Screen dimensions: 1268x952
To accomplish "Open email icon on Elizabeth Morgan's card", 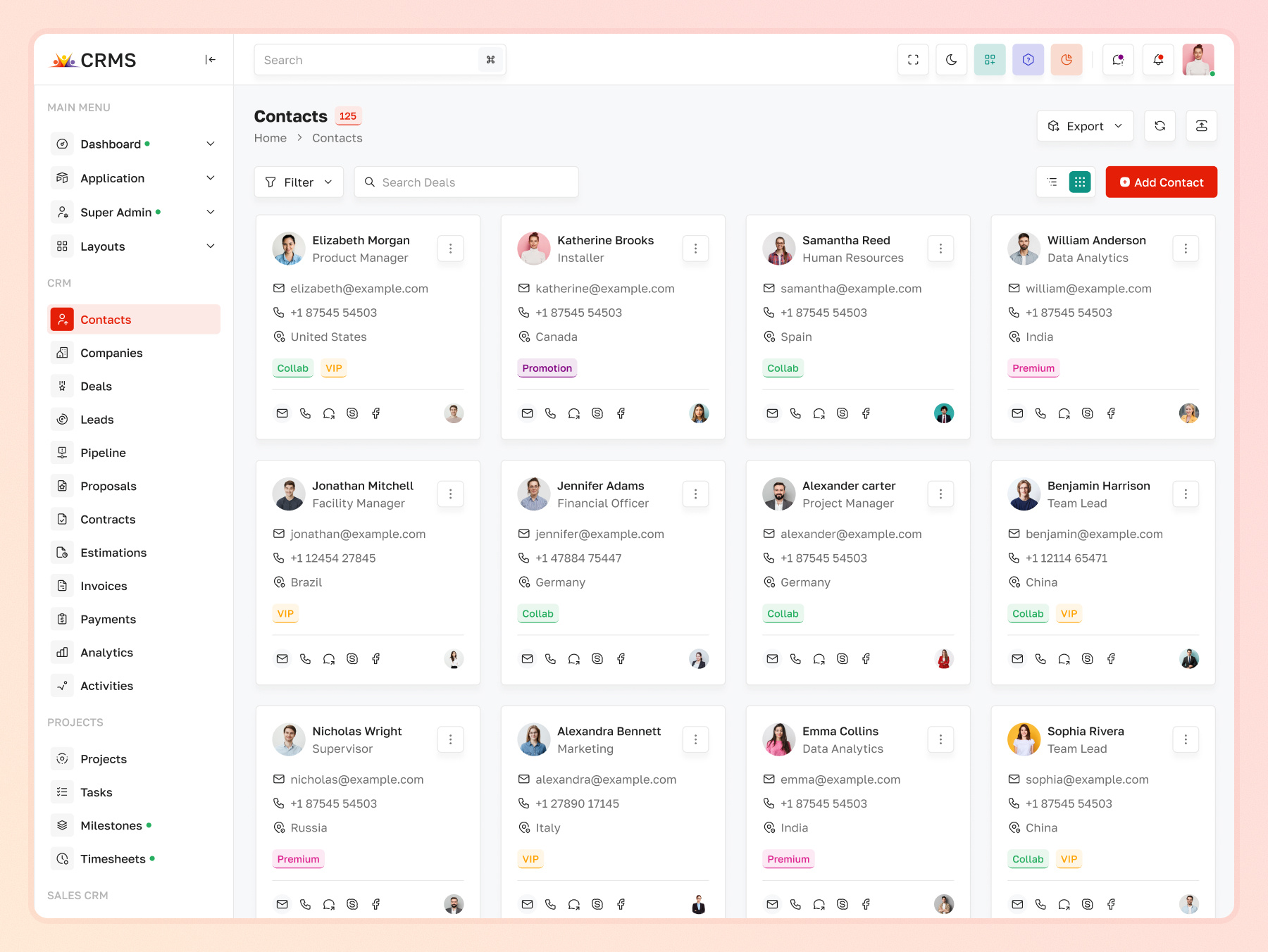I will 282,413.
